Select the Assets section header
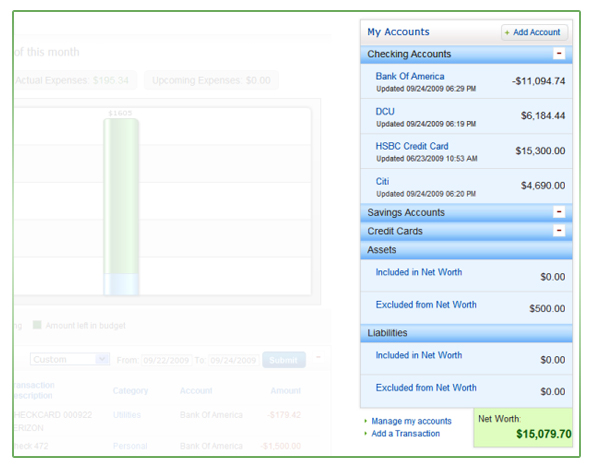 (x=466, y=250)
